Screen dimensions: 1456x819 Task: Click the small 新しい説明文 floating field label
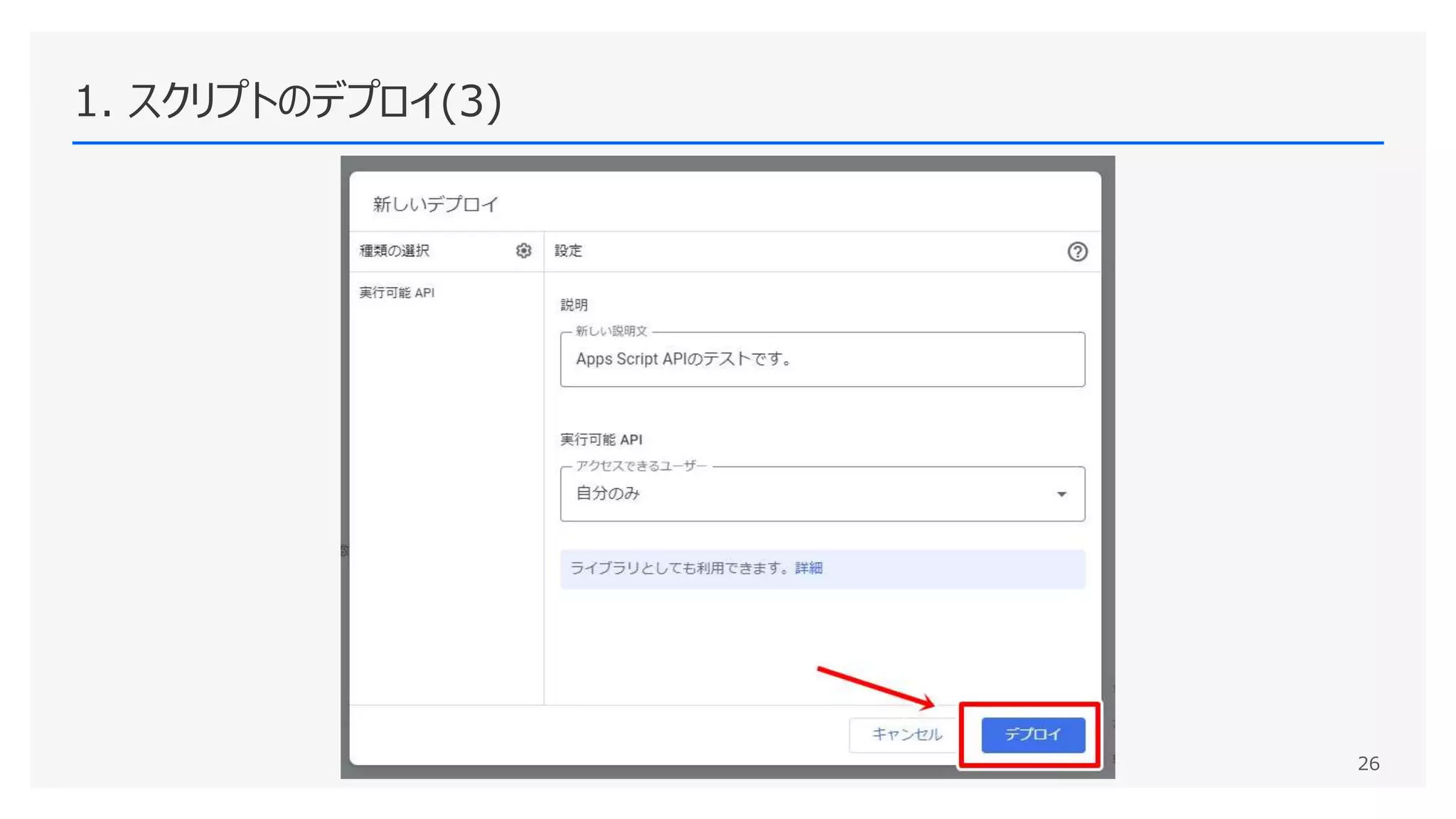pyautogui.click(x=611, y=331)
